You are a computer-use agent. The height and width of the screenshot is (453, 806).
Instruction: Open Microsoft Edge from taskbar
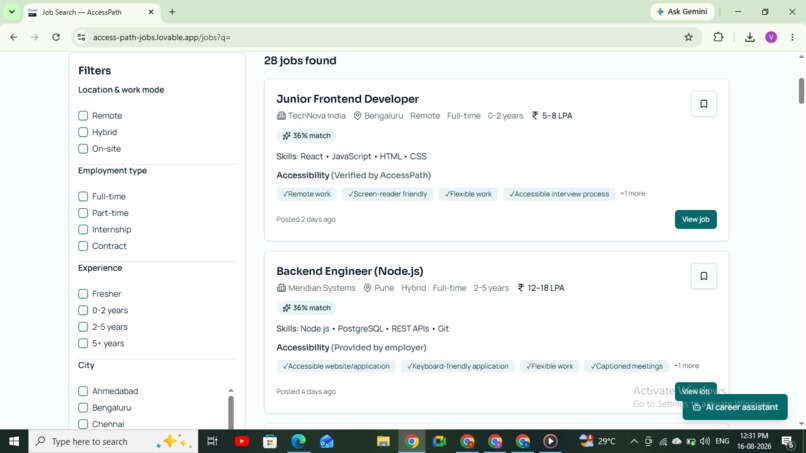tap(298, 441)
